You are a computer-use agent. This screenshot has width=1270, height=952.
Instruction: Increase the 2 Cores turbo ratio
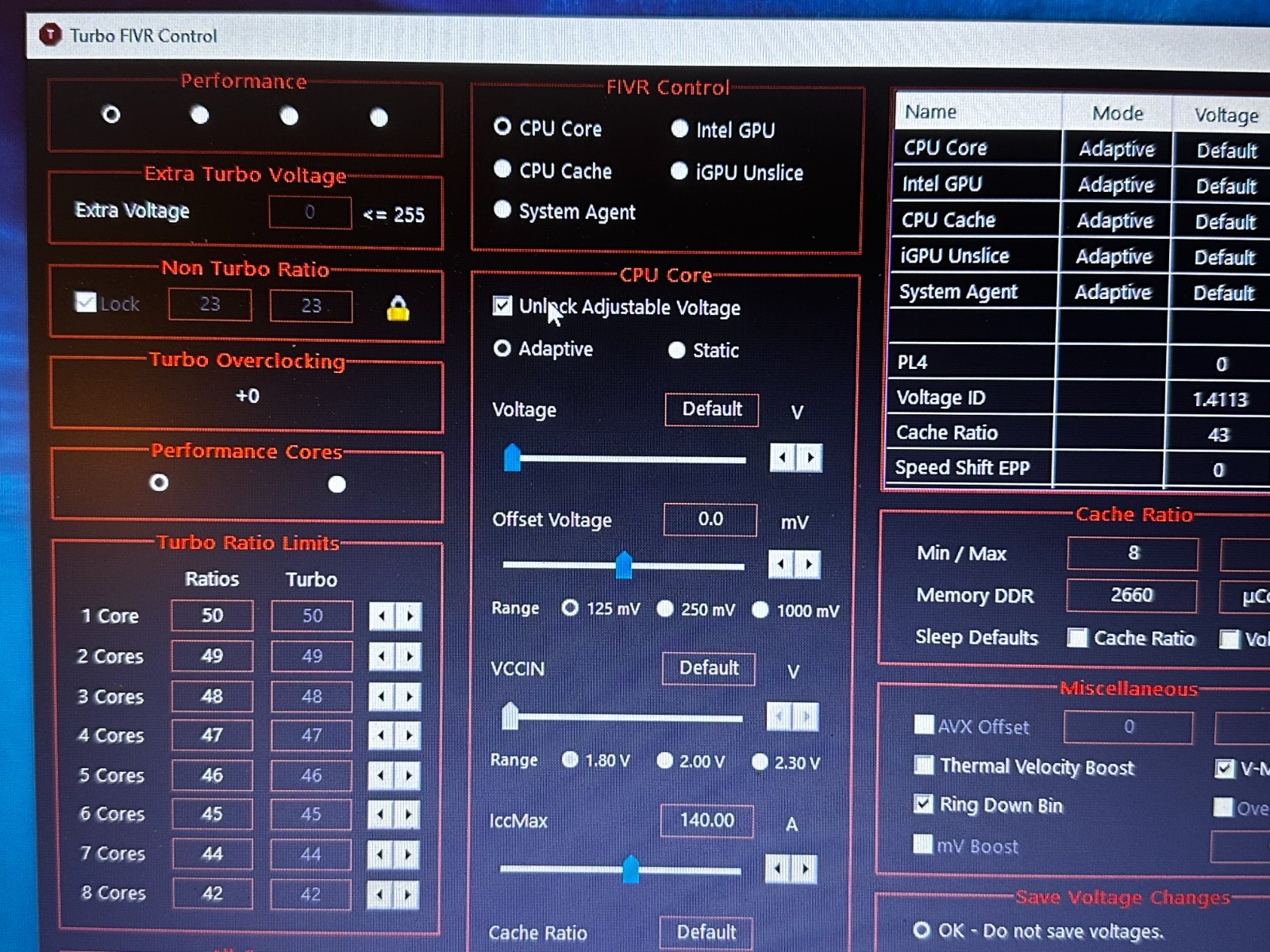(409, 656)
